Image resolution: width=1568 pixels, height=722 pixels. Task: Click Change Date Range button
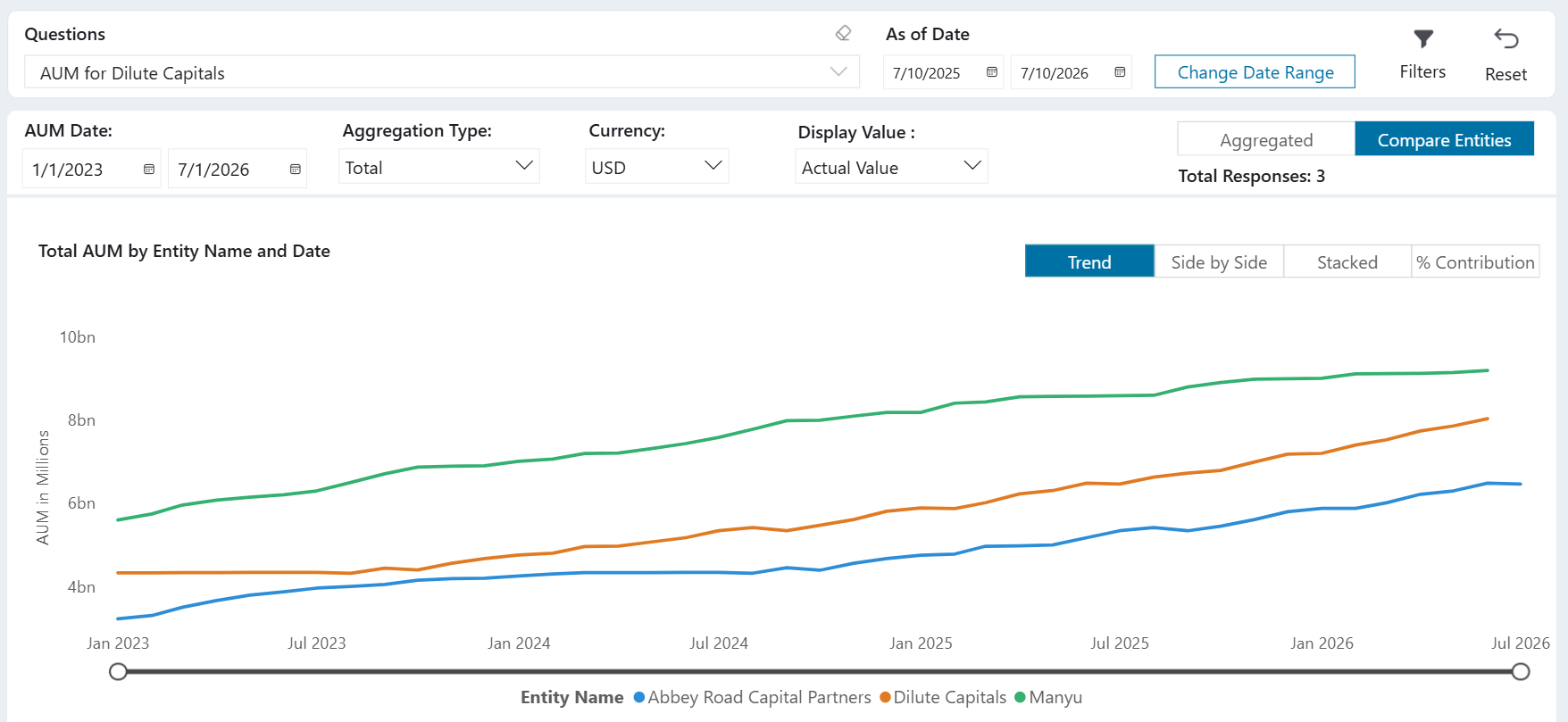point(1255,72)
